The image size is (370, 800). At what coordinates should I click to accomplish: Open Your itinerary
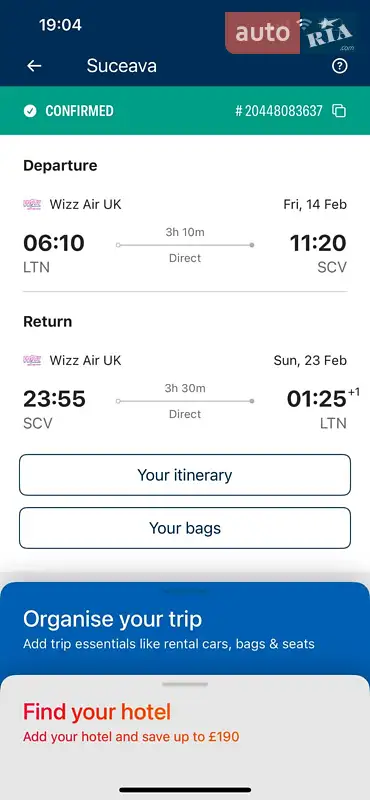point(185,475)
